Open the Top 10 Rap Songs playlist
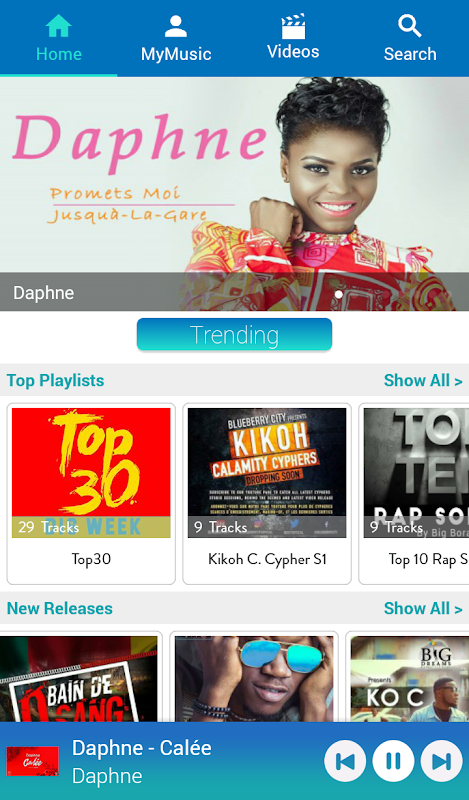The image size is (469, 800). 414,493
